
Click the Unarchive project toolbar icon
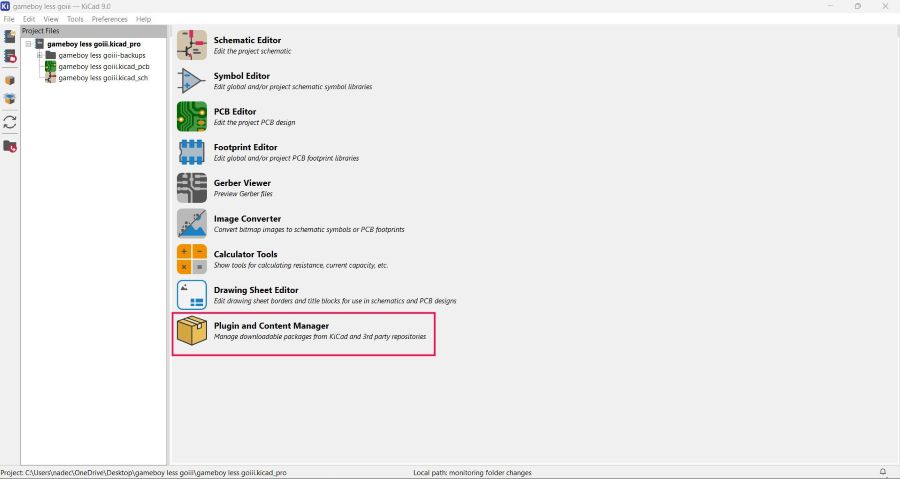tap(10, 99)
